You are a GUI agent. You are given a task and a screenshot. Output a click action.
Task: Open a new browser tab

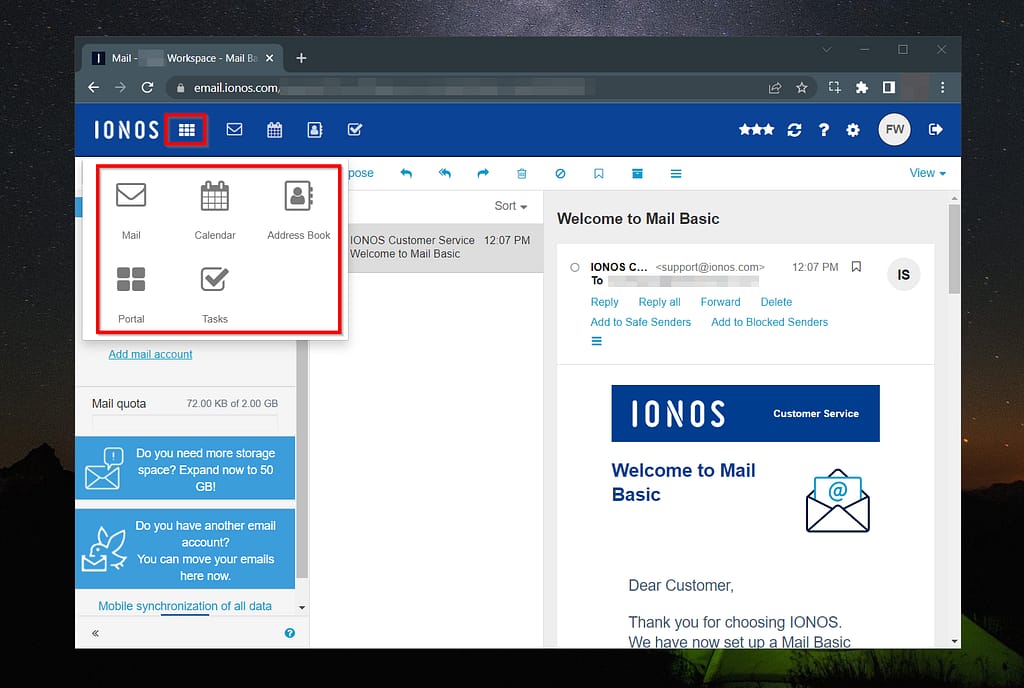(x=301, y=58)
